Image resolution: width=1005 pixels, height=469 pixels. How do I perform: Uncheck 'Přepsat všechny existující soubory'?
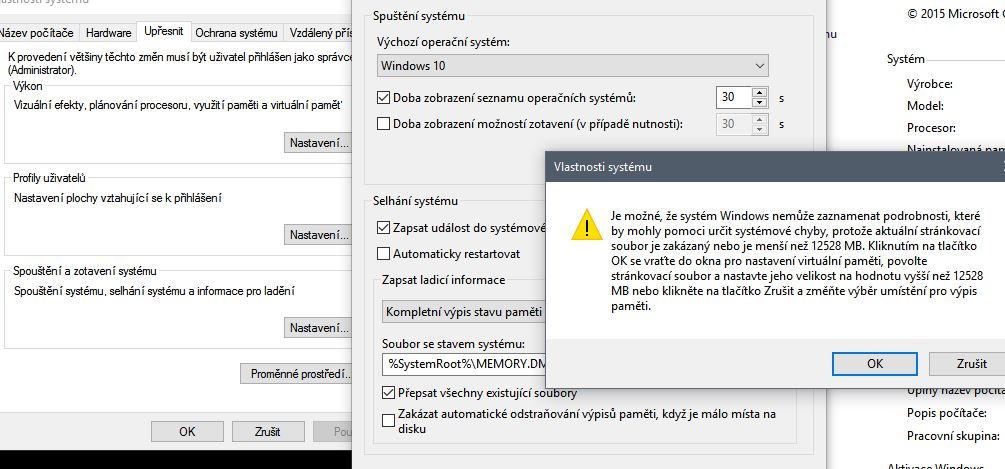[x=389, y=393]
